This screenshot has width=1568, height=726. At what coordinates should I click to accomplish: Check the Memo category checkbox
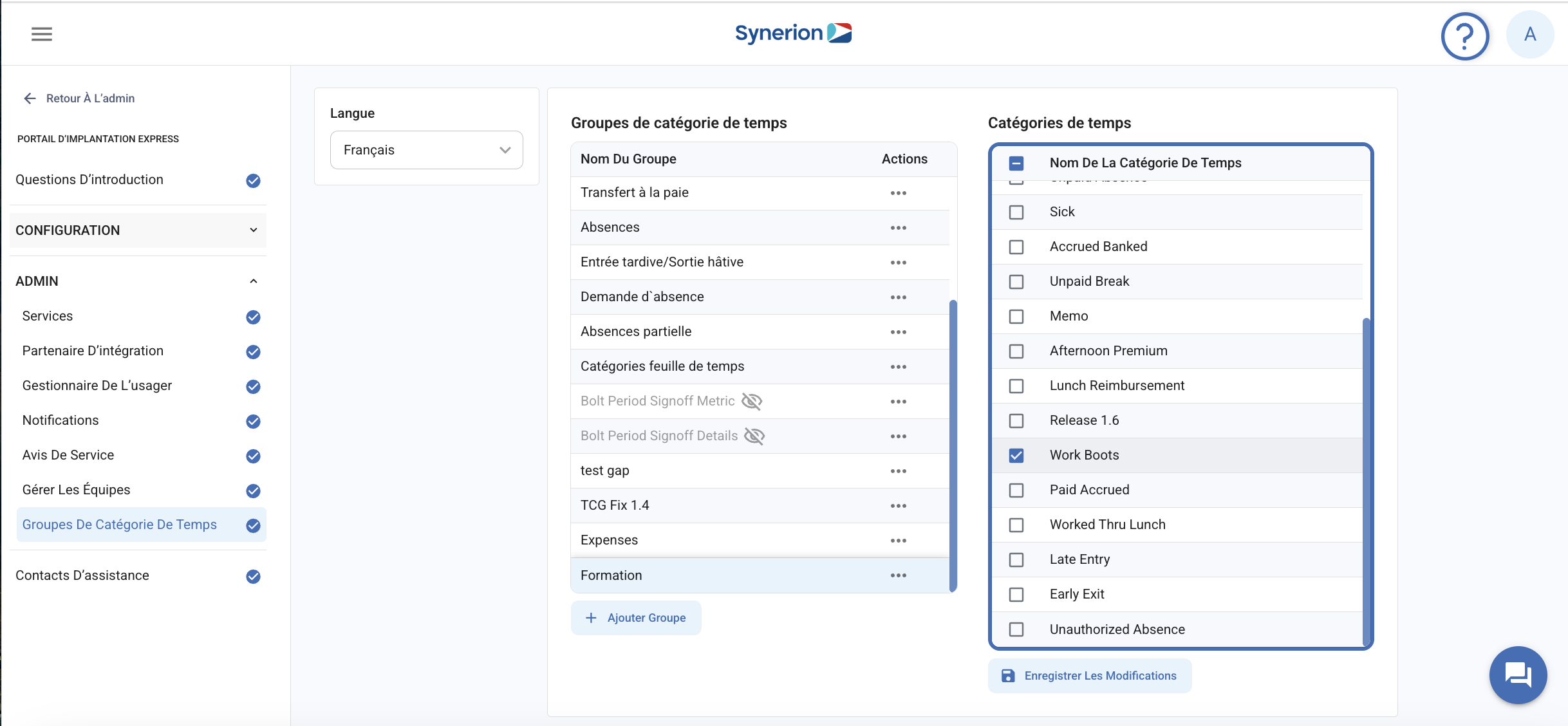[x=1016, y=317]
